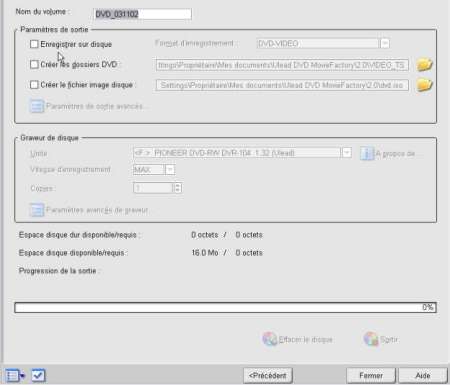The width and height of the screenshot is (450, 385).
Task: Browse folder for DVD folders path
Action: coord(424,65)
